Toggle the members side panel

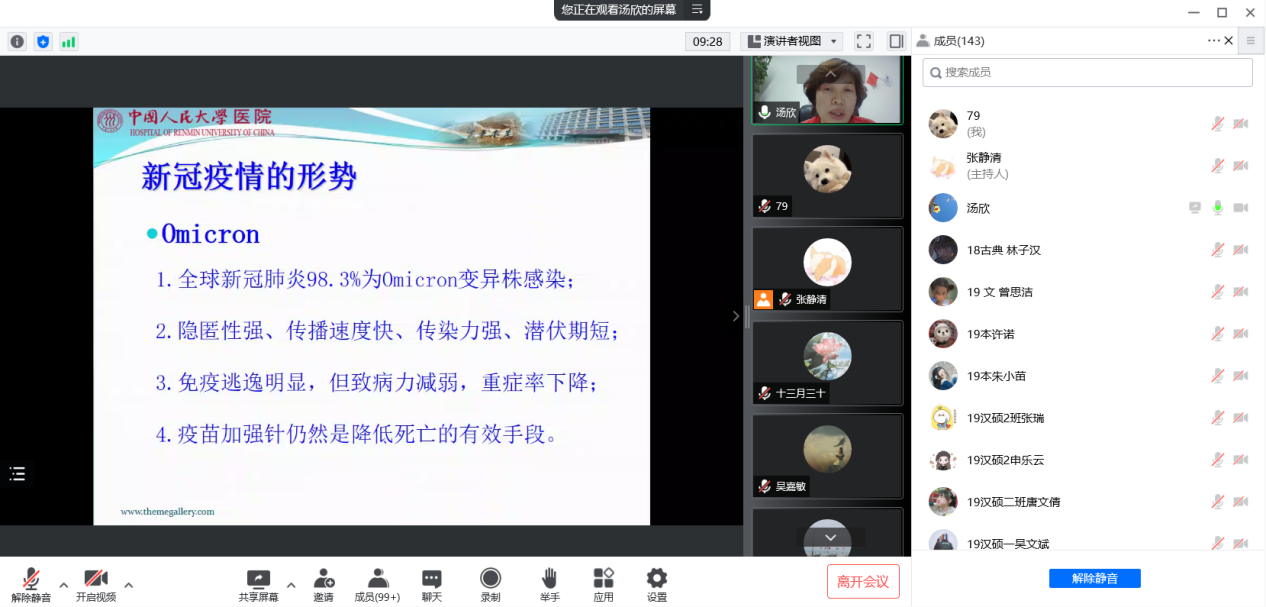(896, 41)
